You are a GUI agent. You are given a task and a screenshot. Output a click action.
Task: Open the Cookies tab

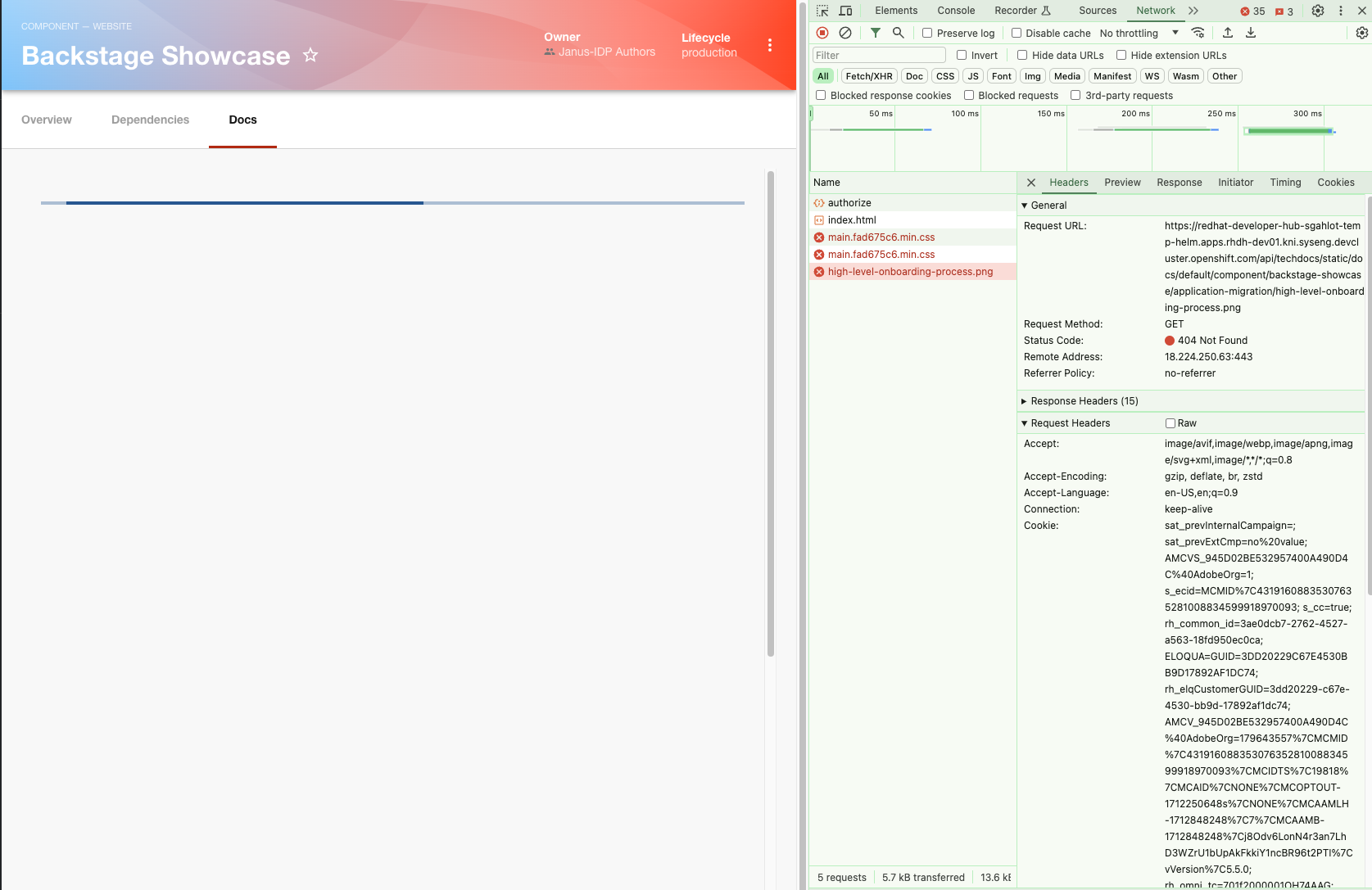point(1336,183)
